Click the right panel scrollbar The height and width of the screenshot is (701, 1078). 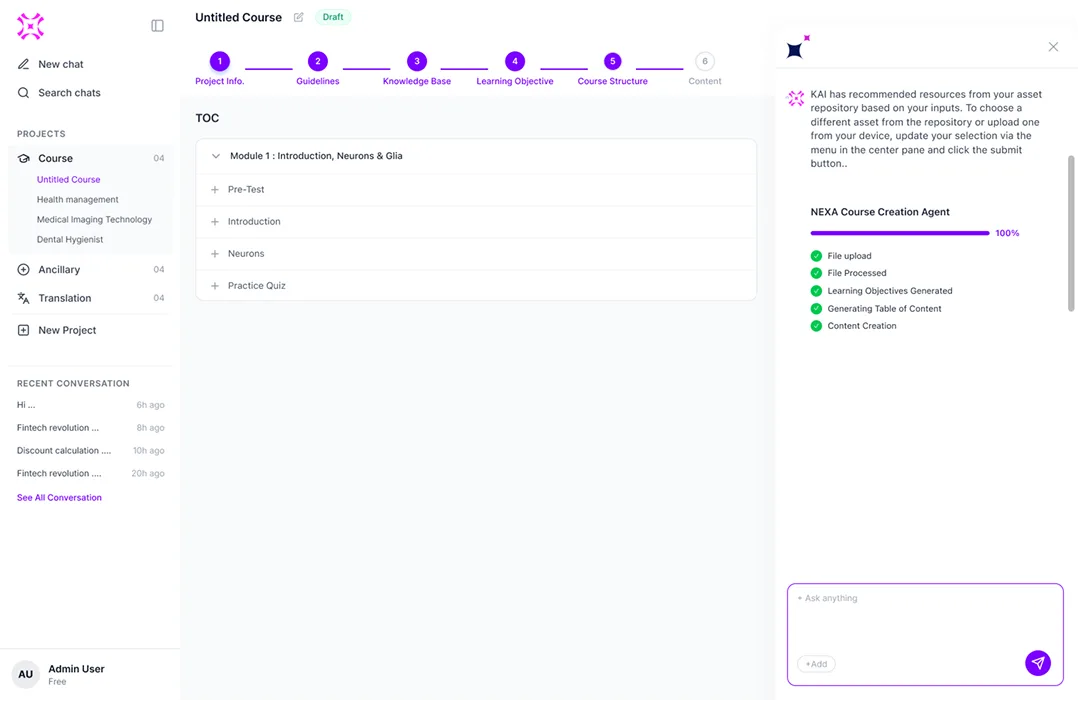coord(1070,233)
